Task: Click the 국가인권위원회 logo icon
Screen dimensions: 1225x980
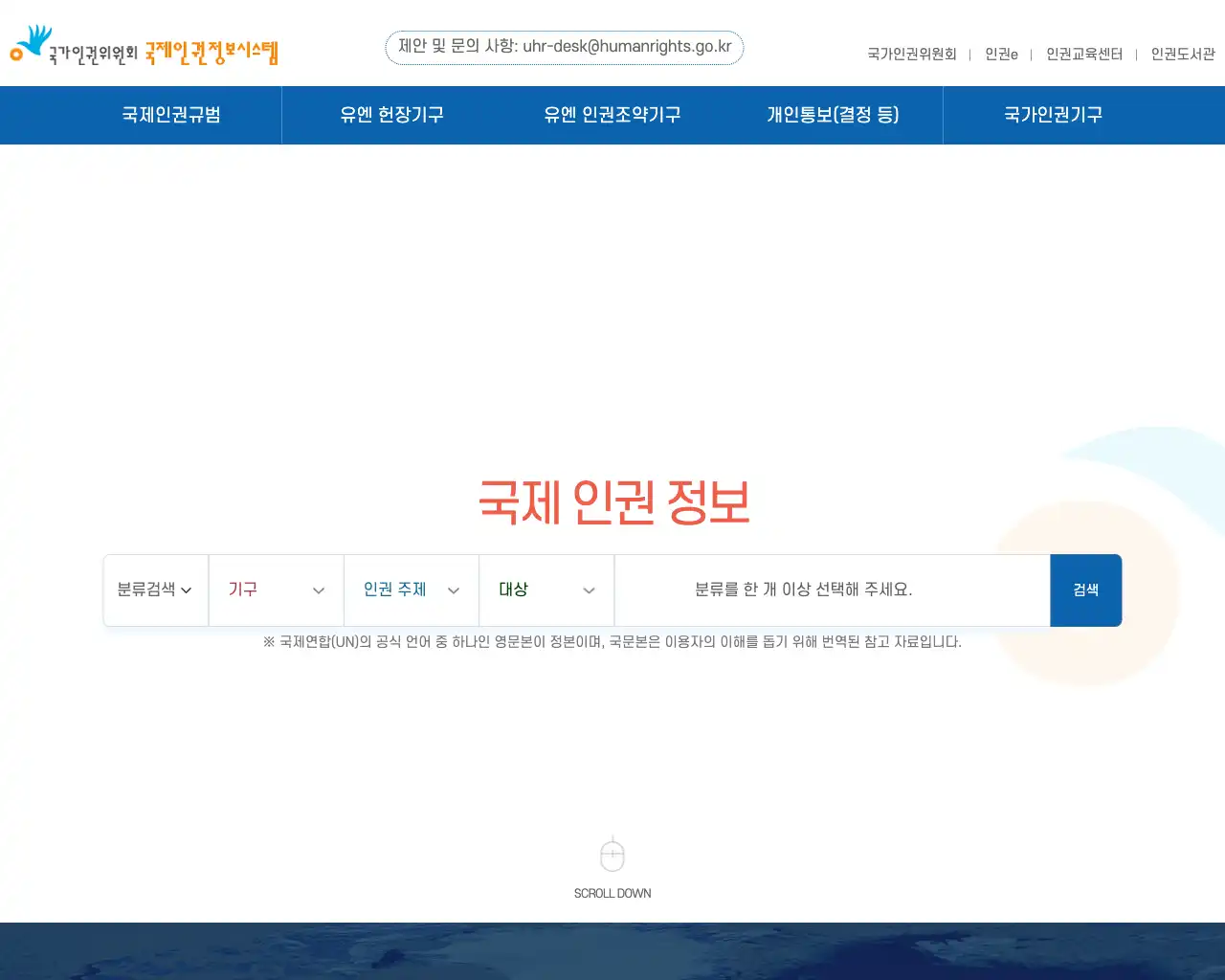Action: (x=30, y=43)
